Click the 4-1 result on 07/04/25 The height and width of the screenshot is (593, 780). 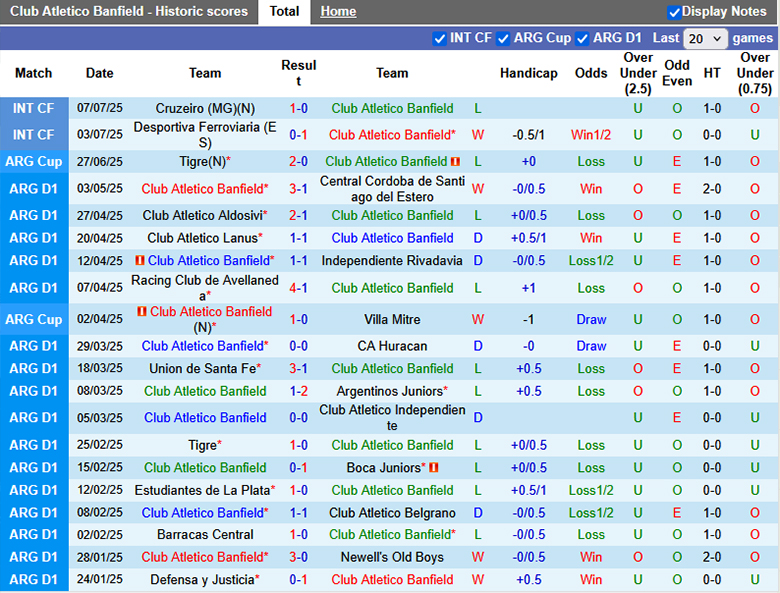tap(298, 288)
